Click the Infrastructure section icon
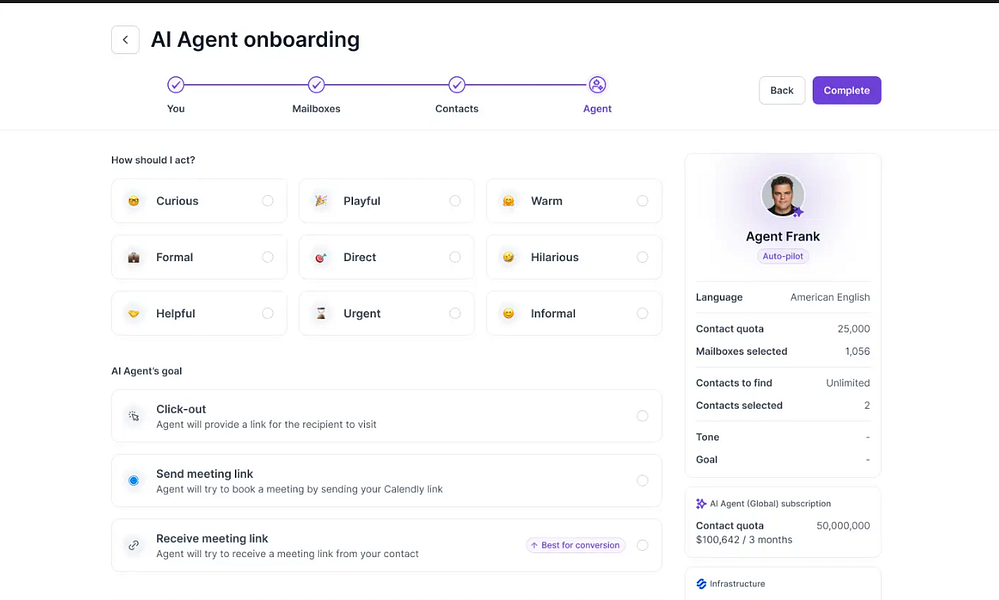 [701, 583]
